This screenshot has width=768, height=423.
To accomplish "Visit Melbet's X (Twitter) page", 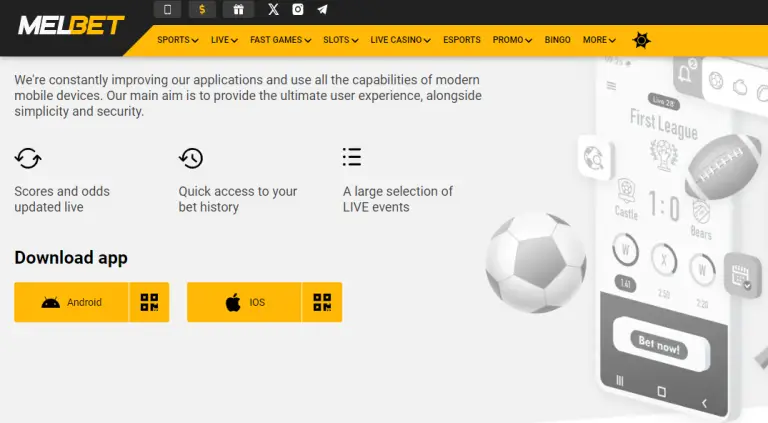I will [274, 10].
